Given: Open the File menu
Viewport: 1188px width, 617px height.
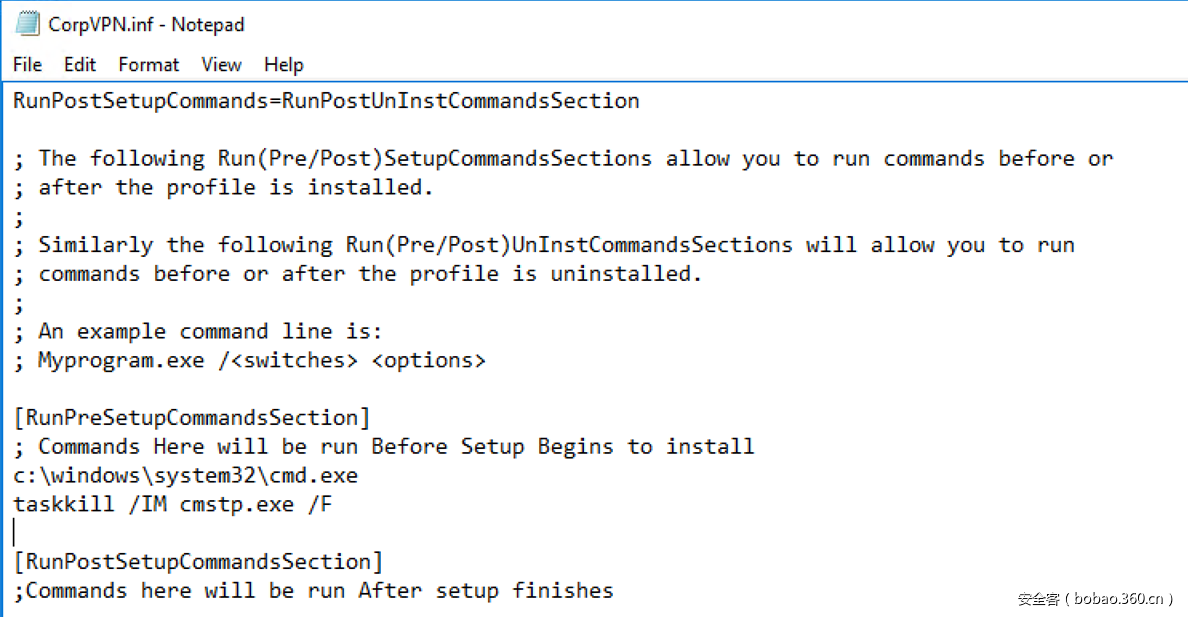Looking at the screenshot, I should pyautogui.click(x=28, y=65).
